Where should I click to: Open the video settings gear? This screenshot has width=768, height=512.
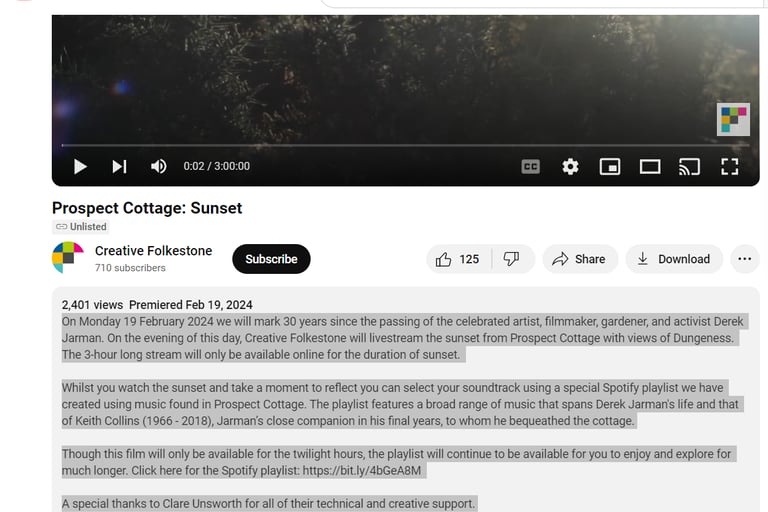(570, 167)
